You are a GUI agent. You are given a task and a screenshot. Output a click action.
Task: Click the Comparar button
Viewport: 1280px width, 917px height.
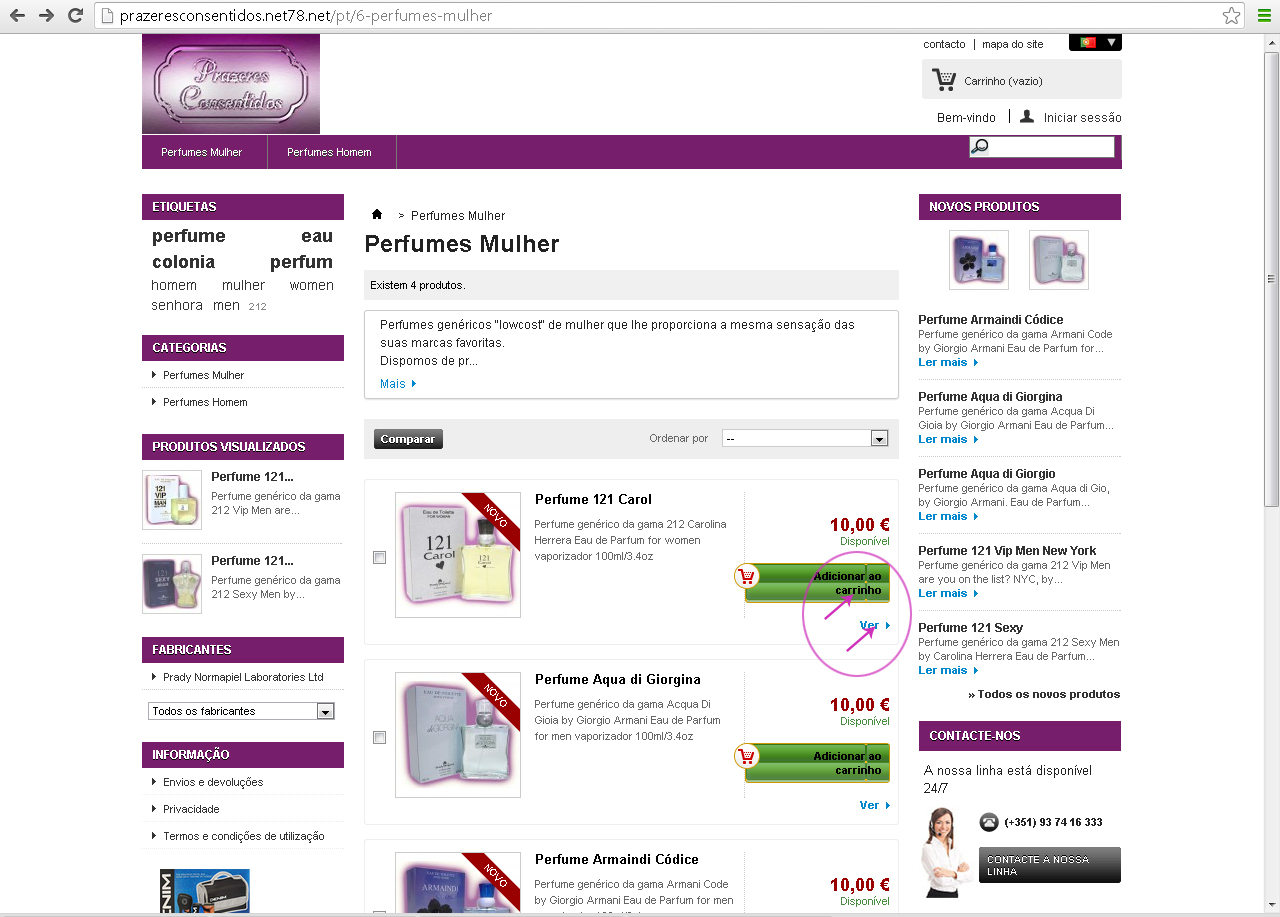408,439
